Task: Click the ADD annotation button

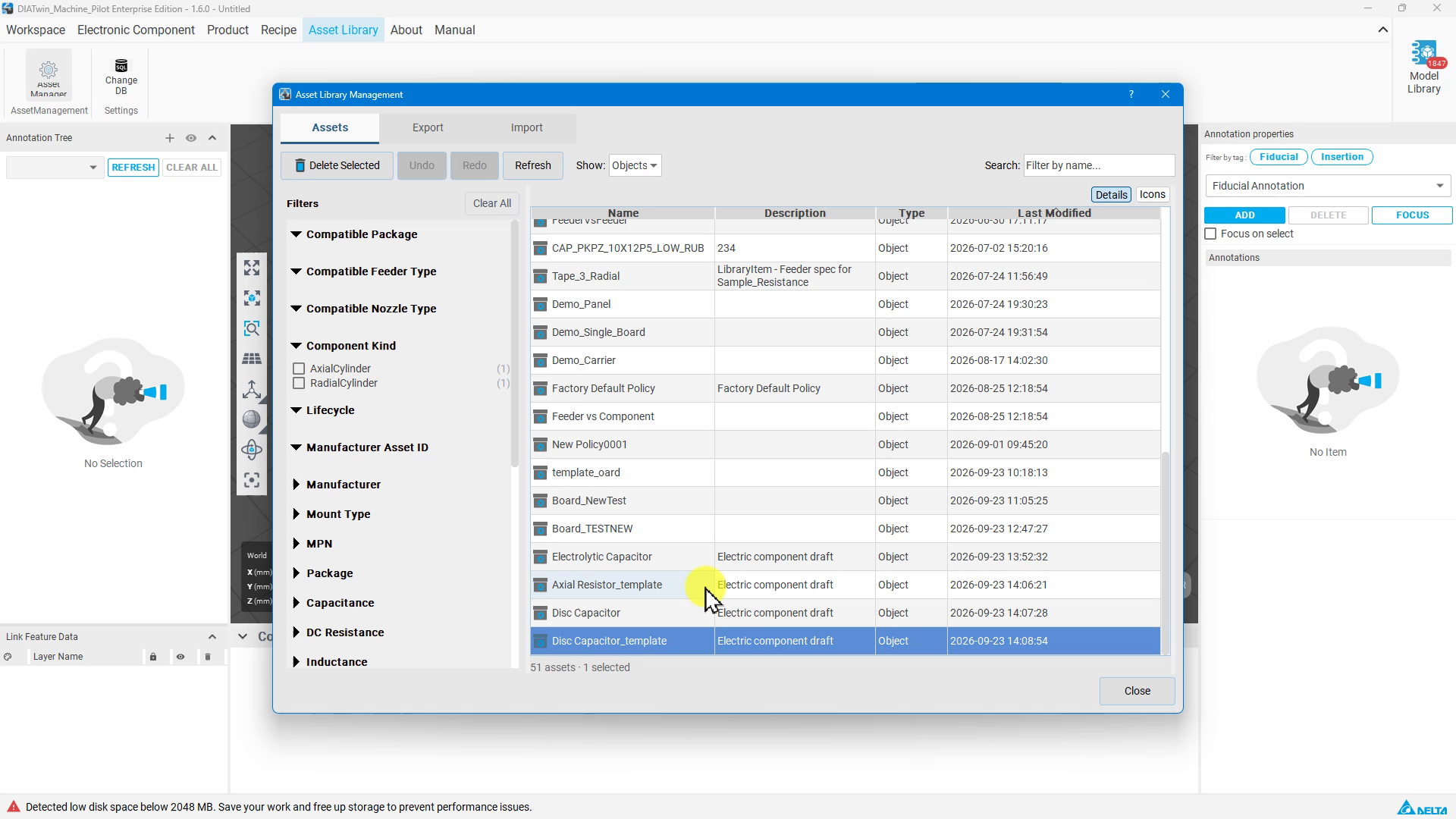Action: point(1244,215)
